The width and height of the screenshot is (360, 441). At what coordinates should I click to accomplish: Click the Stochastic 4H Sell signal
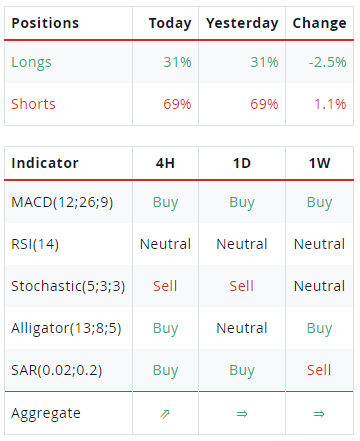coord(165,286)
